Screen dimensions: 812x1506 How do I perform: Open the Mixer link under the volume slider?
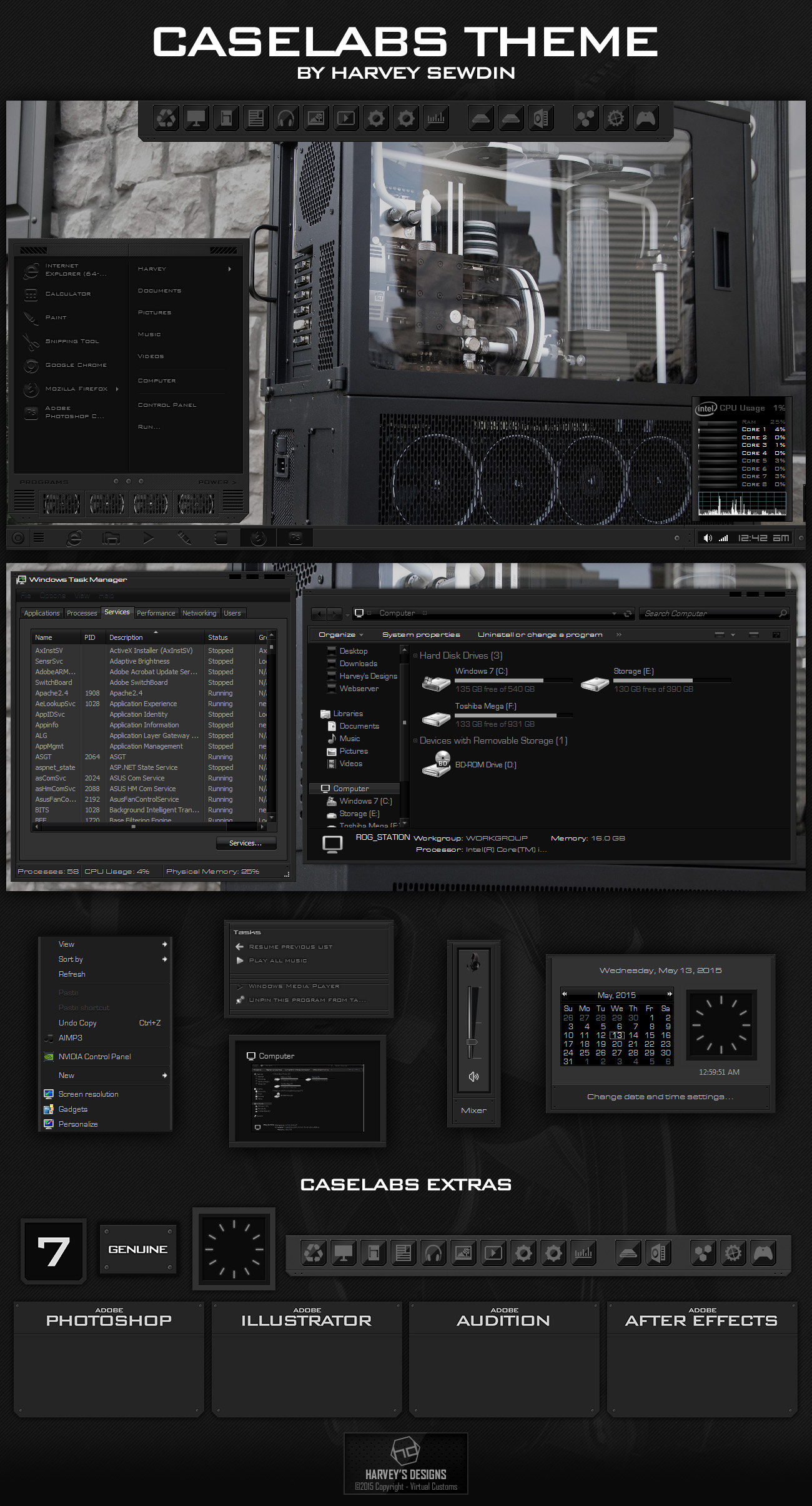tap(473, 1110)
